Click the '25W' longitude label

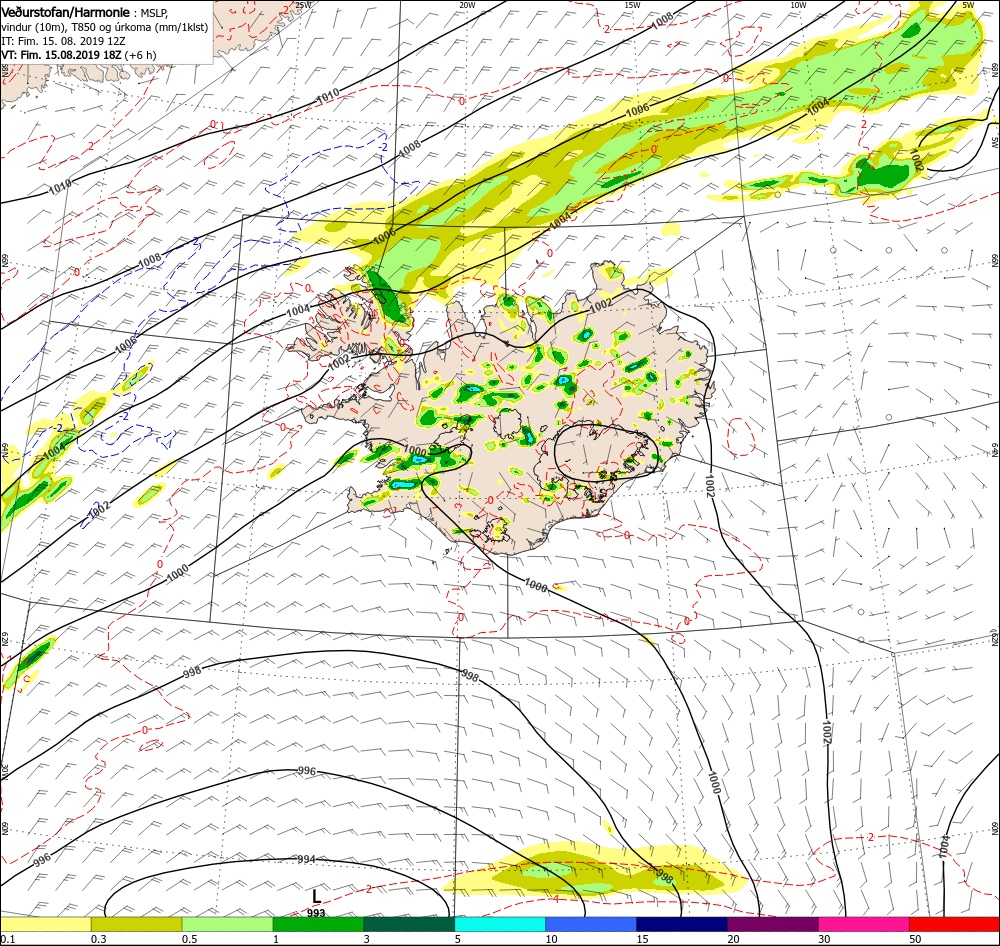click(304, 5)
